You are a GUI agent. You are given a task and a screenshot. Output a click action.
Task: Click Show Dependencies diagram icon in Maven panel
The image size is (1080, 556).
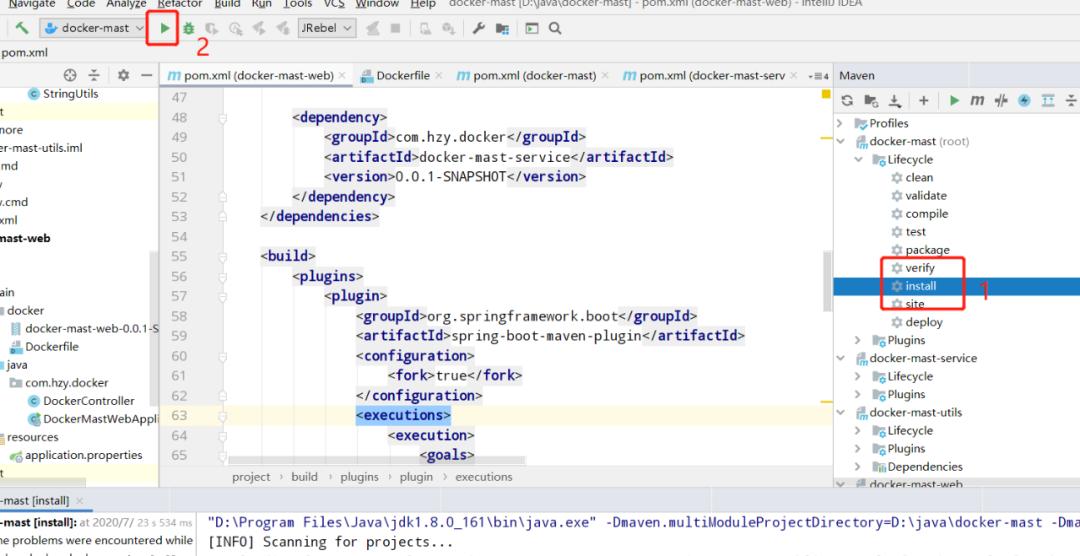pos(1048,101)
